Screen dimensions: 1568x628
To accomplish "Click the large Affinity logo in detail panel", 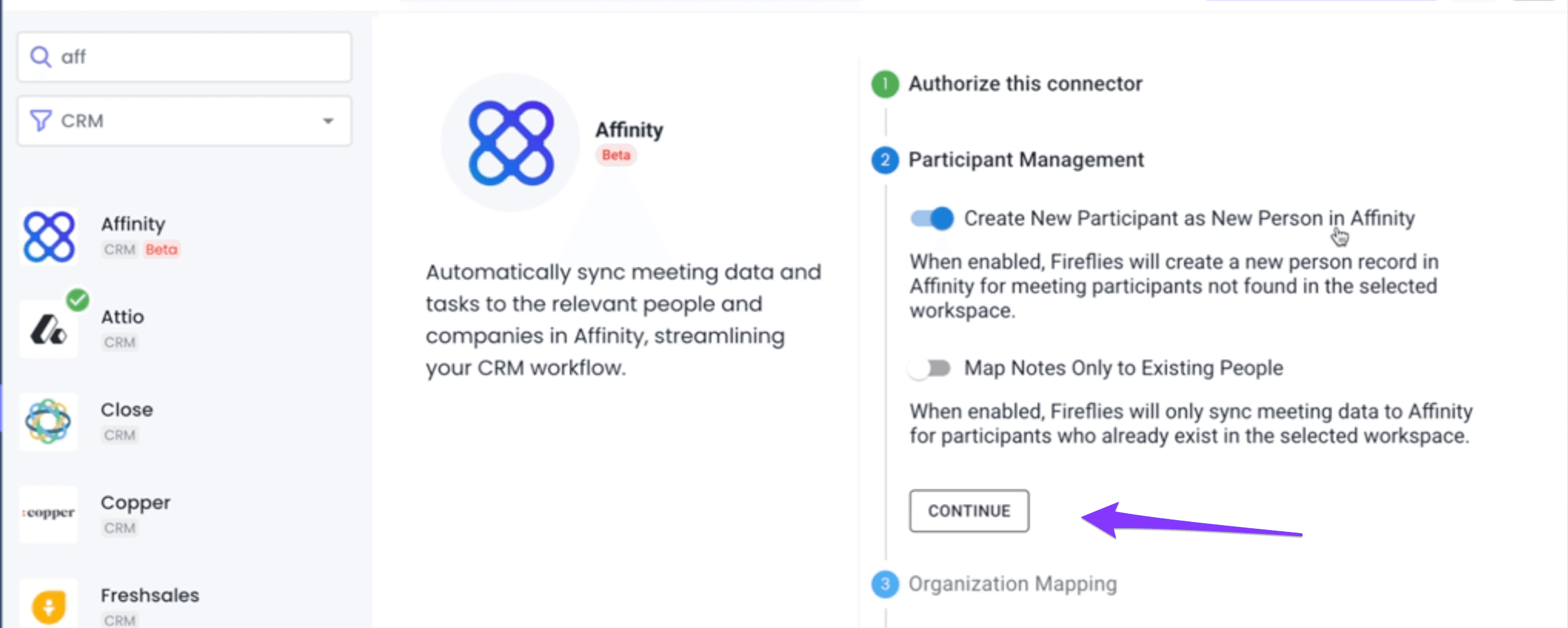I will 511,143.
